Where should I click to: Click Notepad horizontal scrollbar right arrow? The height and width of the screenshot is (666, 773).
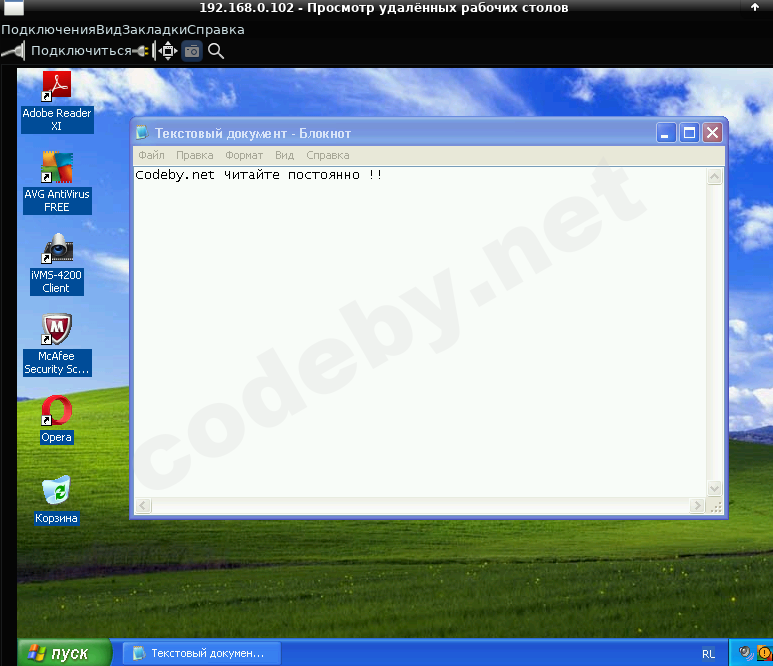click(x=697, y=506)
